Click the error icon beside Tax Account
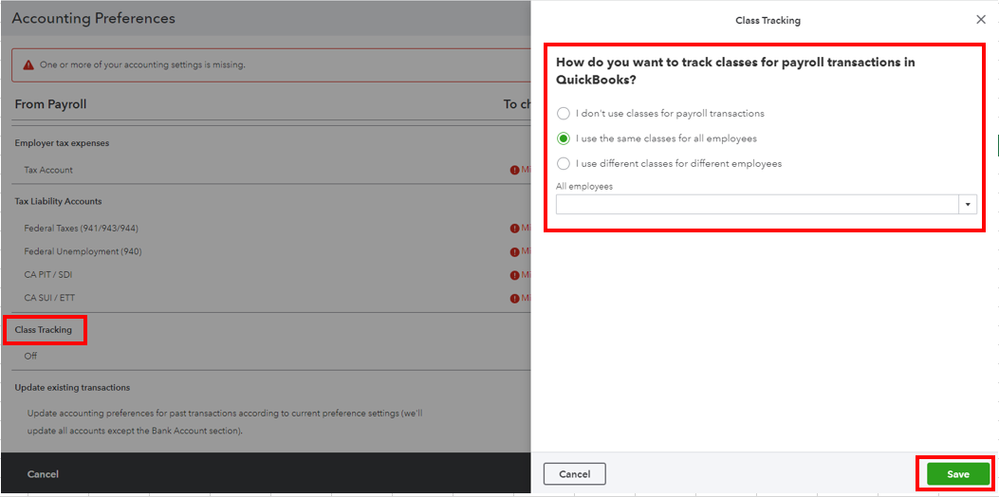 pos(514,170)
